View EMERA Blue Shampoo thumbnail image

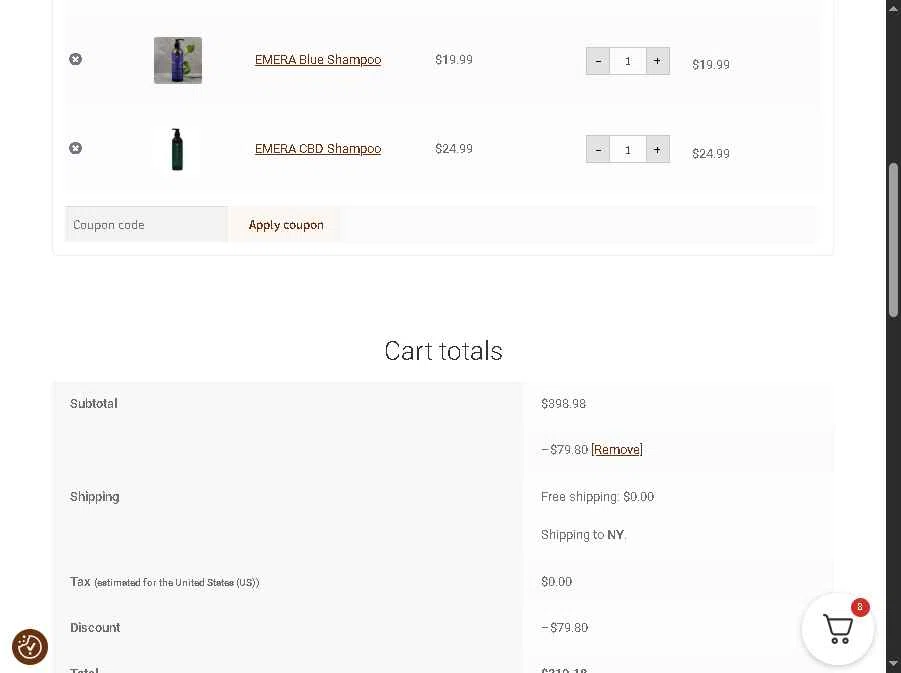tap(178, 60)
